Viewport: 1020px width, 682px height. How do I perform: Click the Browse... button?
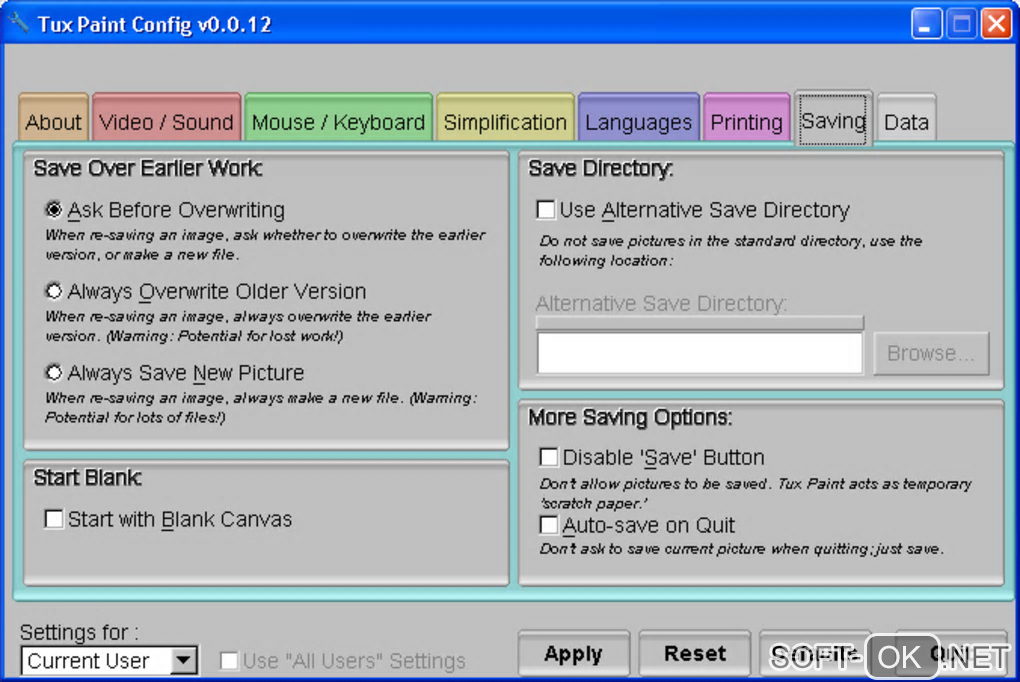coord(931,353)
